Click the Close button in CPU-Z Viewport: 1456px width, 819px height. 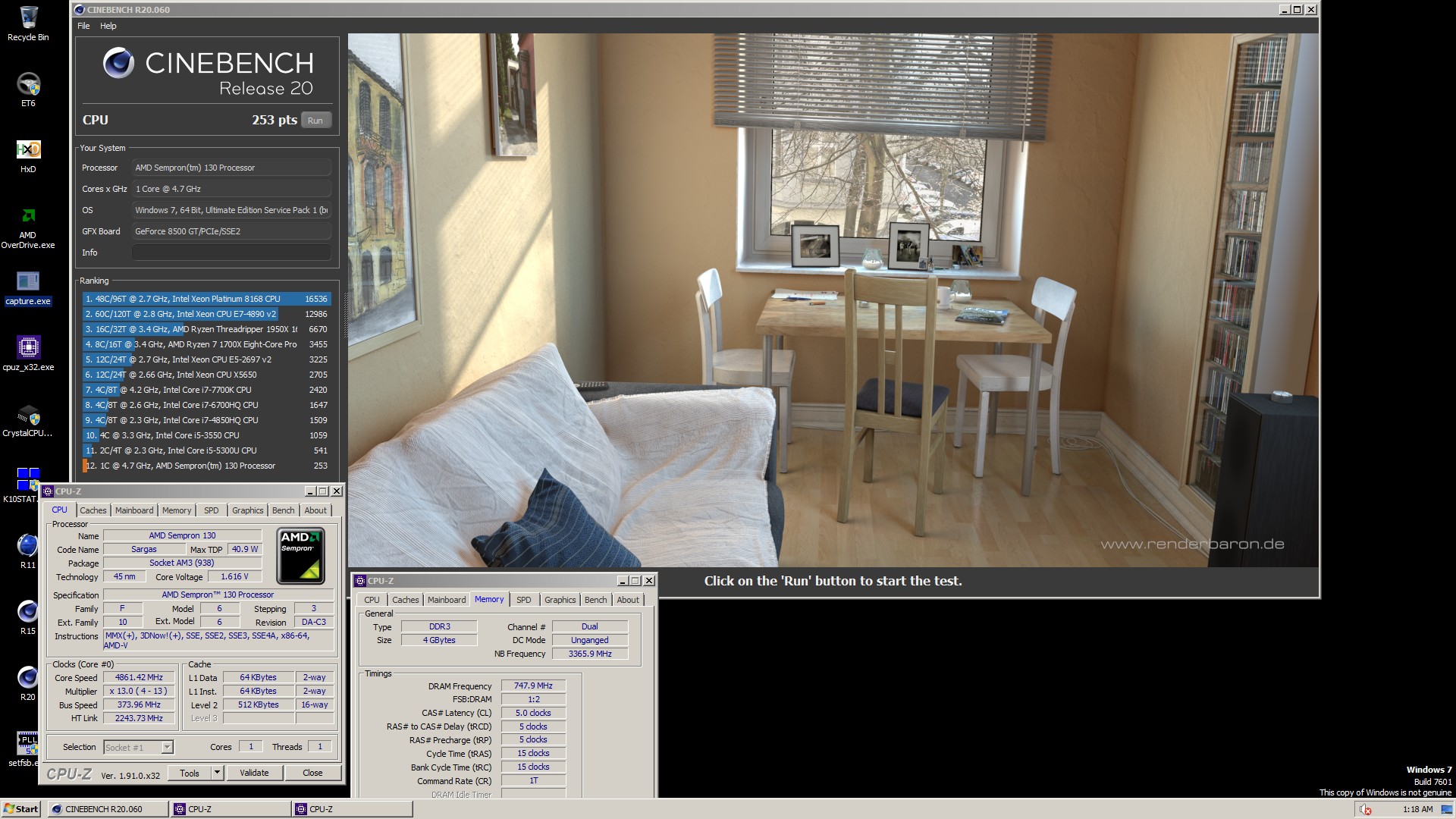click(x=312, y=773)
